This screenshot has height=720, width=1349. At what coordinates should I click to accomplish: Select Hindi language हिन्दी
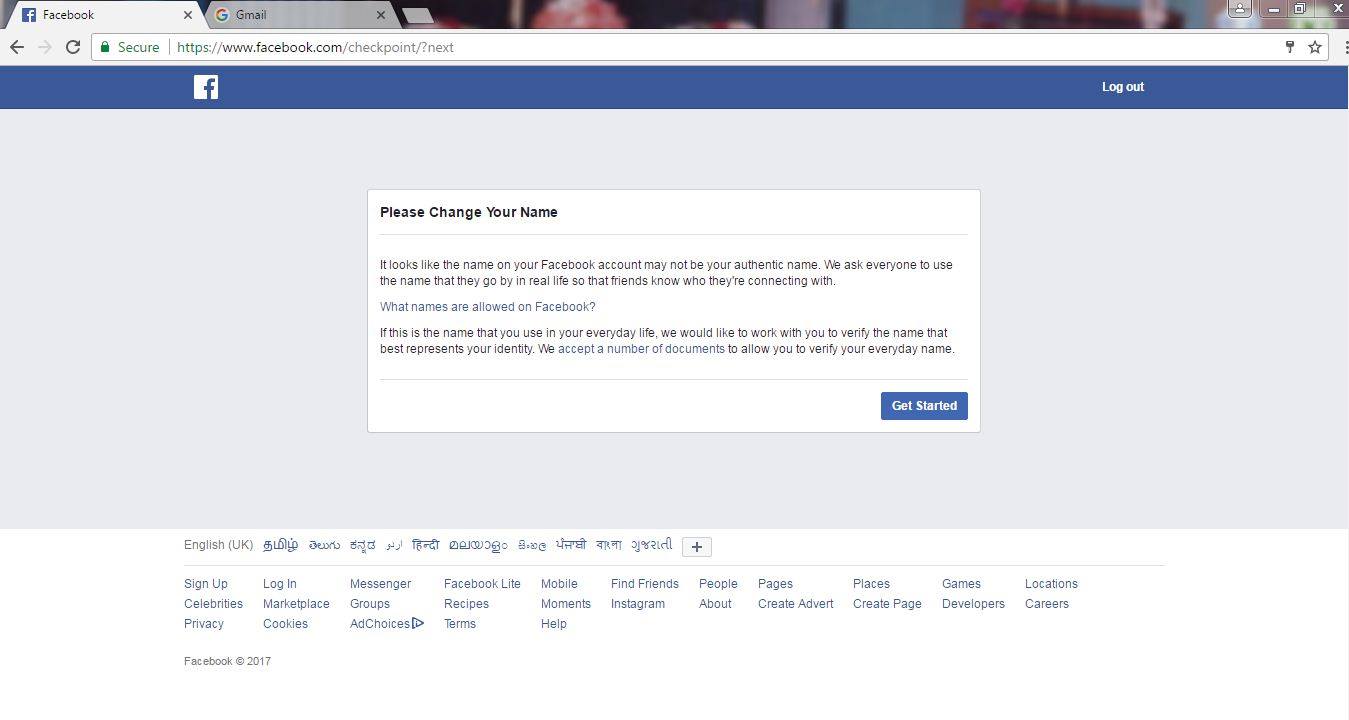click(425, 545)
